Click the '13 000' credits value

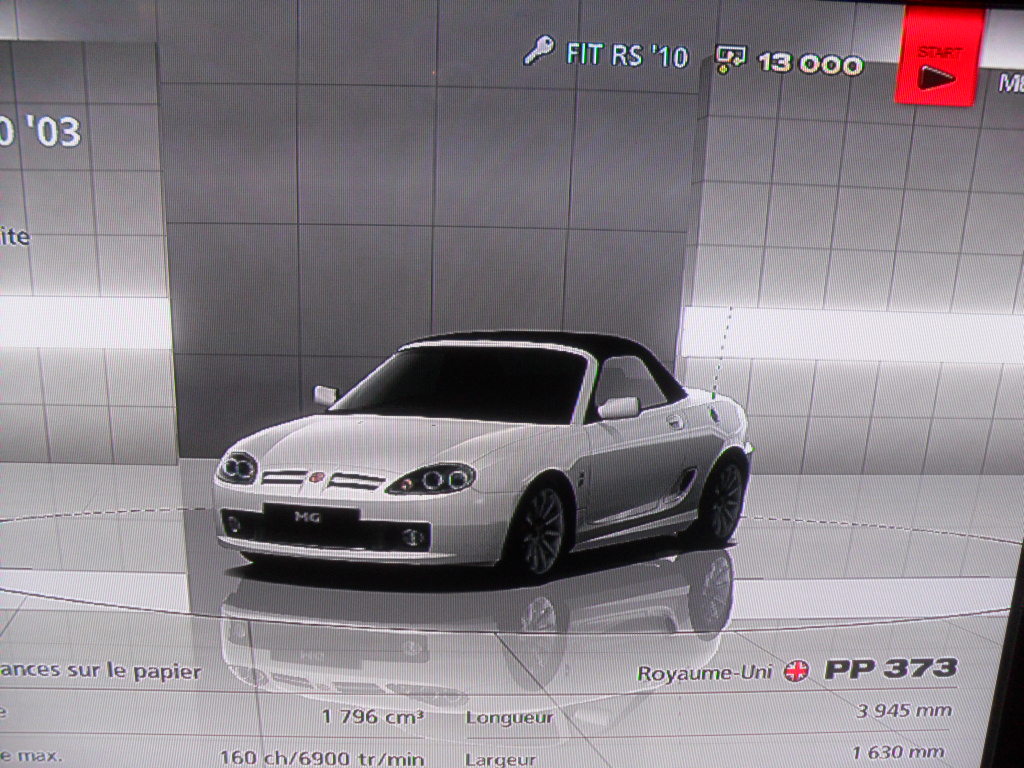point(810,63)
